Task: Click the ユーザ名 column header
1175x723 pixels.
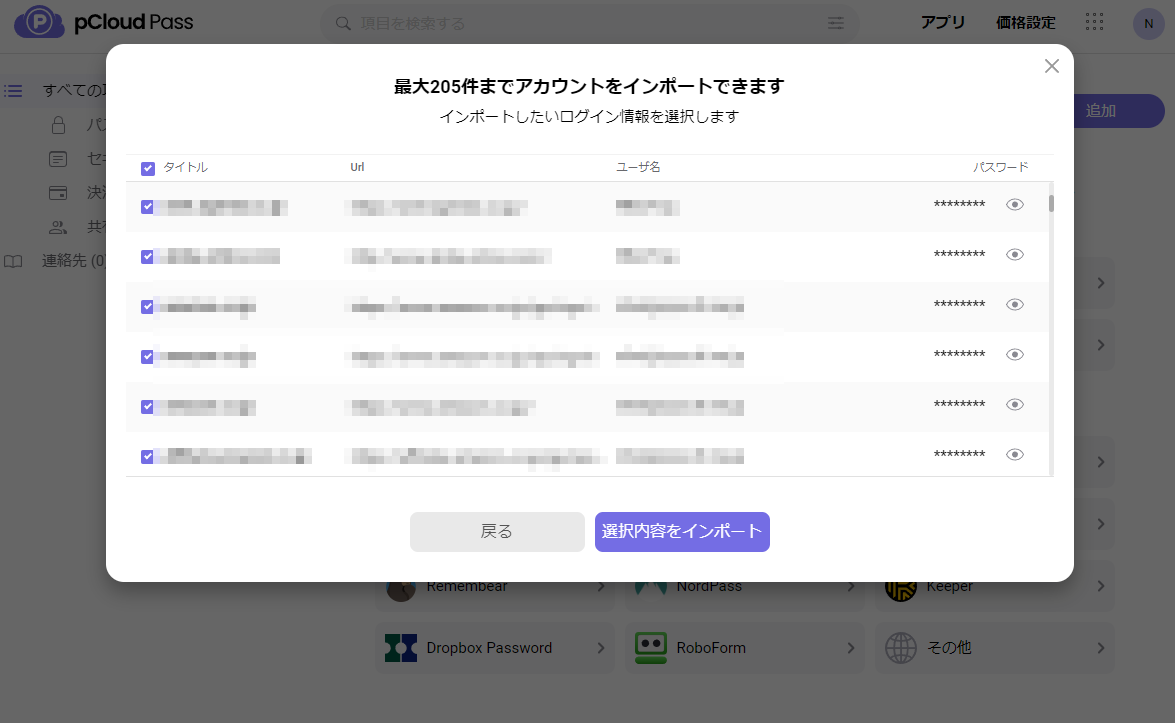Action: coord(638,167)
